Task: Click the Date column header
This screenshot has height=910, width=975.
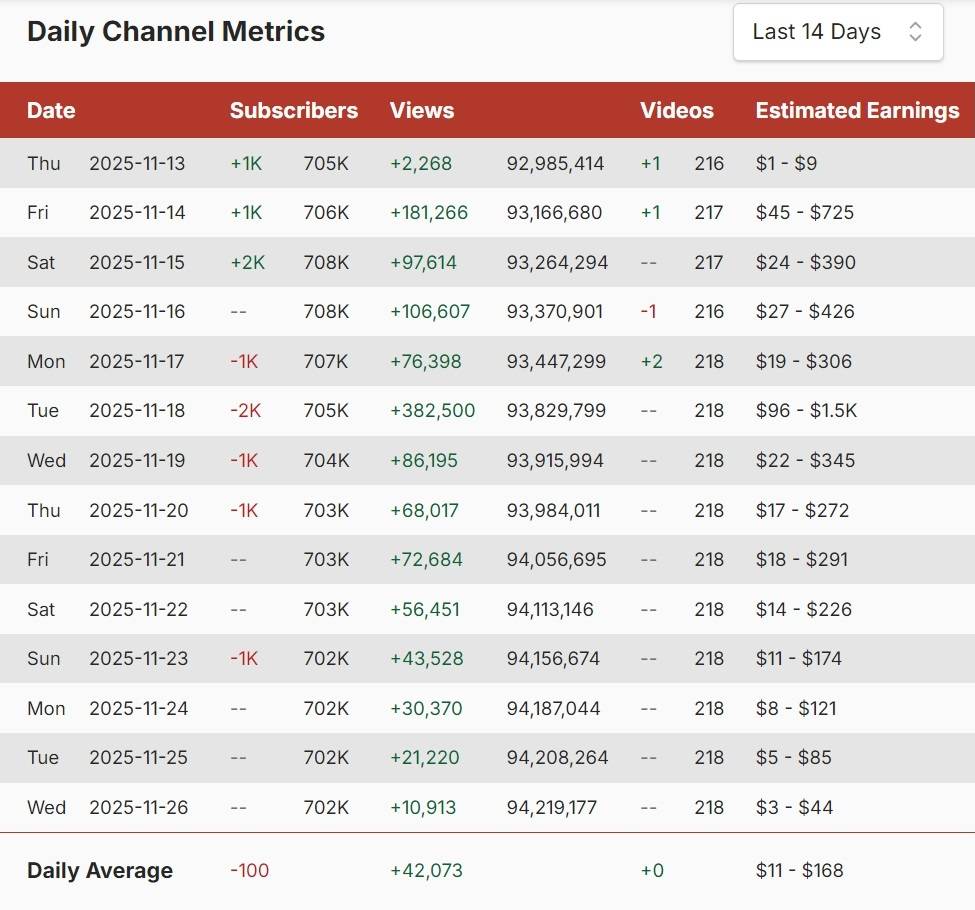Action: pos(51,111)
